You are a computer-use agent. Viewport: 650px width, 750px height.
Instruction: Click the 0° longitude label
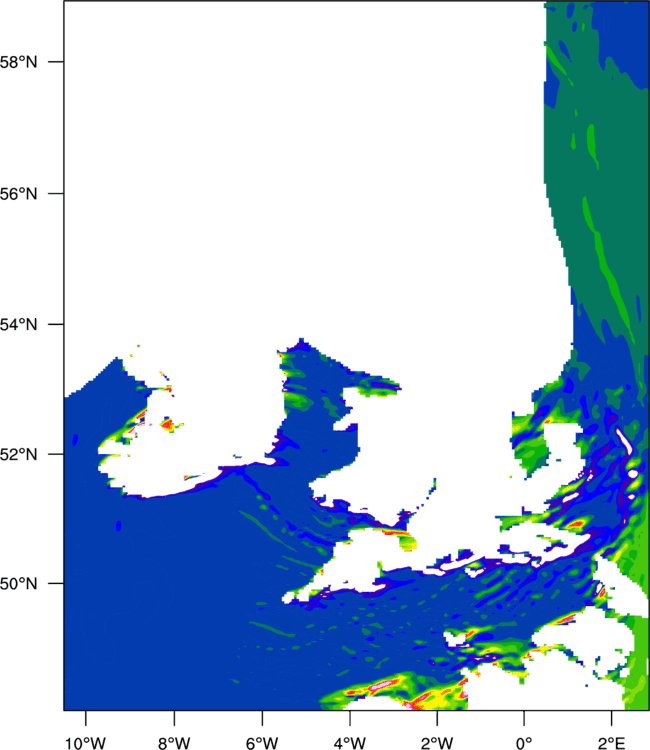[x=524, y=743]
